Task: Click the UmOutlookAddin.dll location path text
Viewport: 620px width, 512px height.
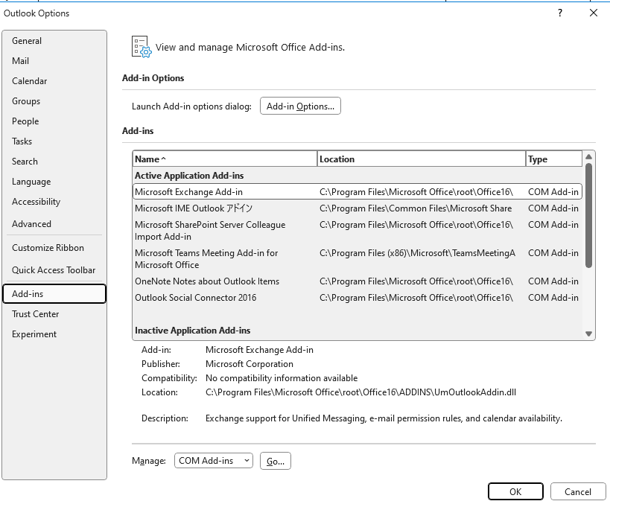Action: (361, 393)
